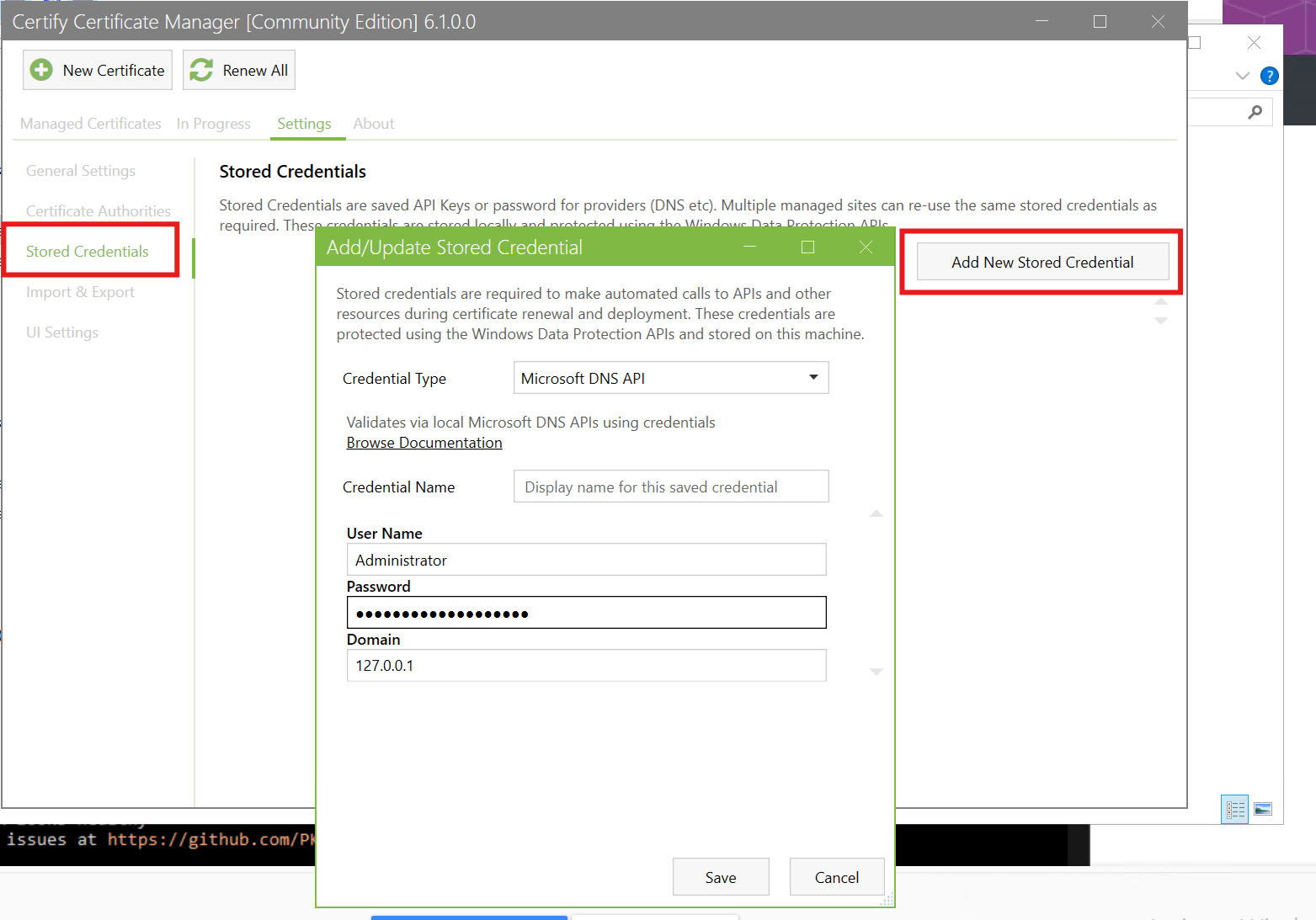Click the Stored Credentials heading text

pyautogui.click(x=293, y=172)
